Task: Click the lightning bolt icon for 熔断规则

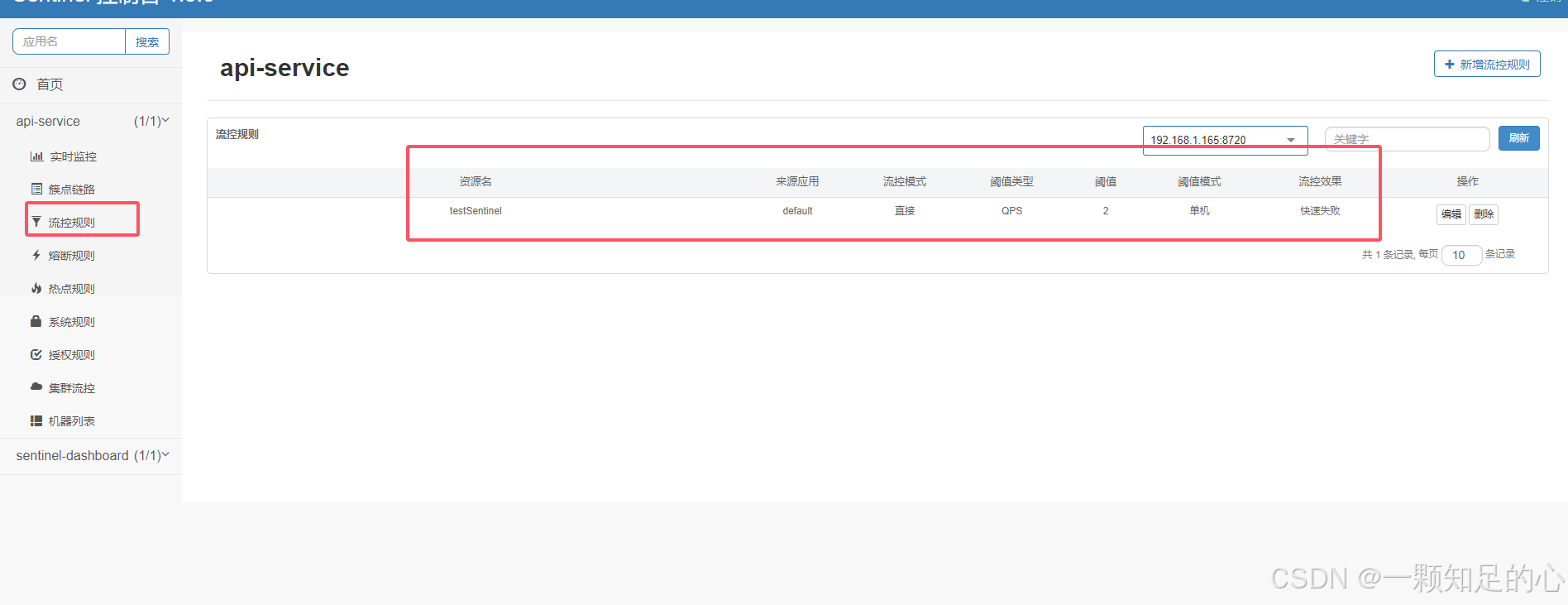Action: pyautogui.click(x=36, y=255)
